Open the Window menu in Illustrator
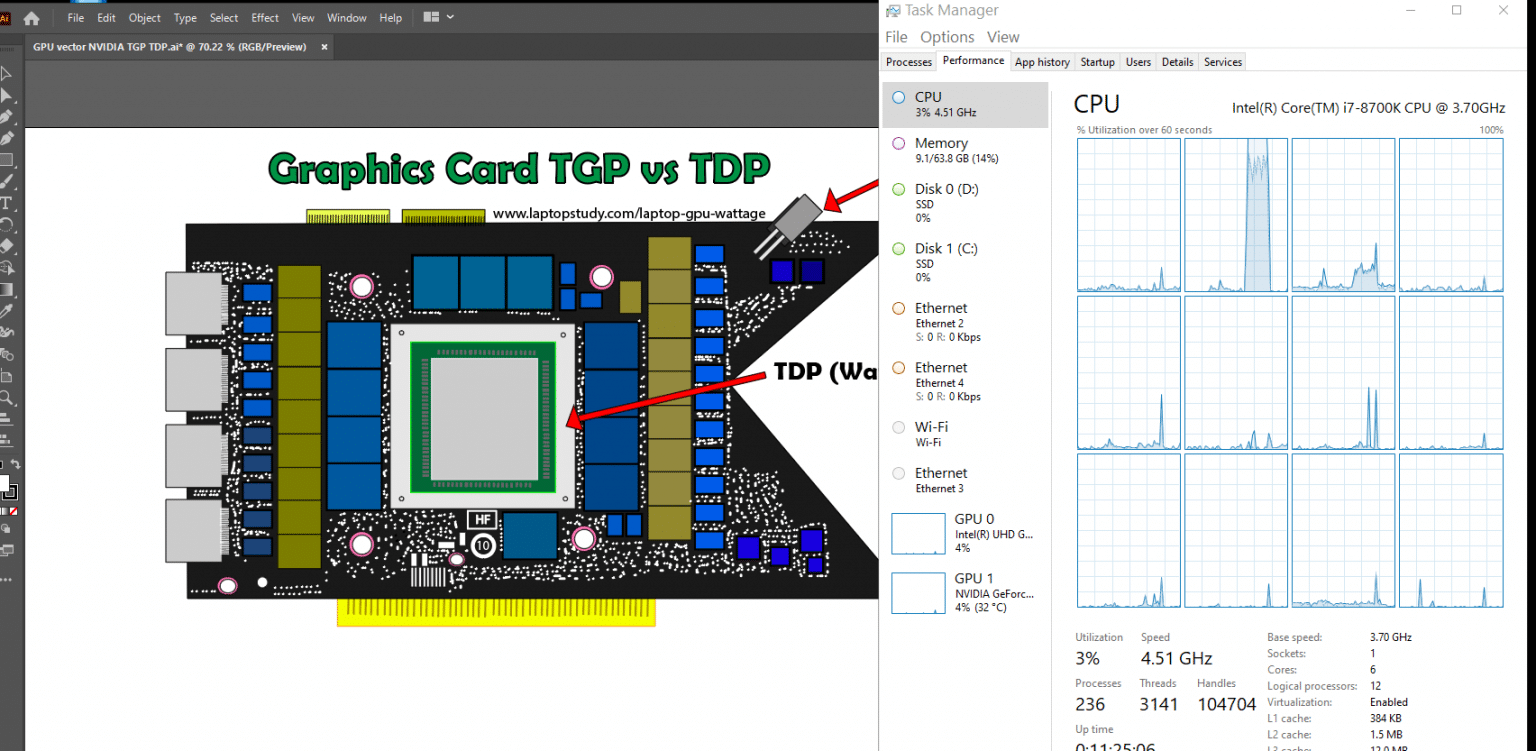This screenshot has width=1536, height=751. (346, 17)
